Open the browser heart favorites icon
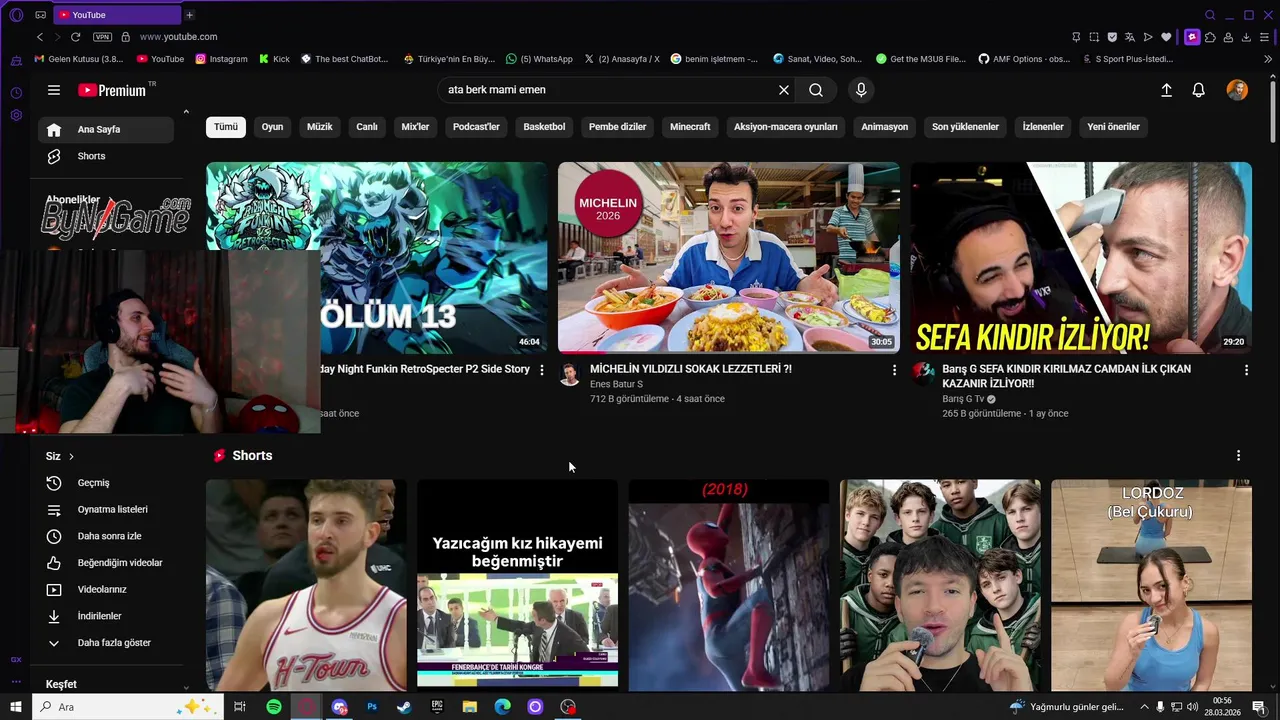Screen dimensions: 1280x720 pyautogui.click(x=1166, y=37)
